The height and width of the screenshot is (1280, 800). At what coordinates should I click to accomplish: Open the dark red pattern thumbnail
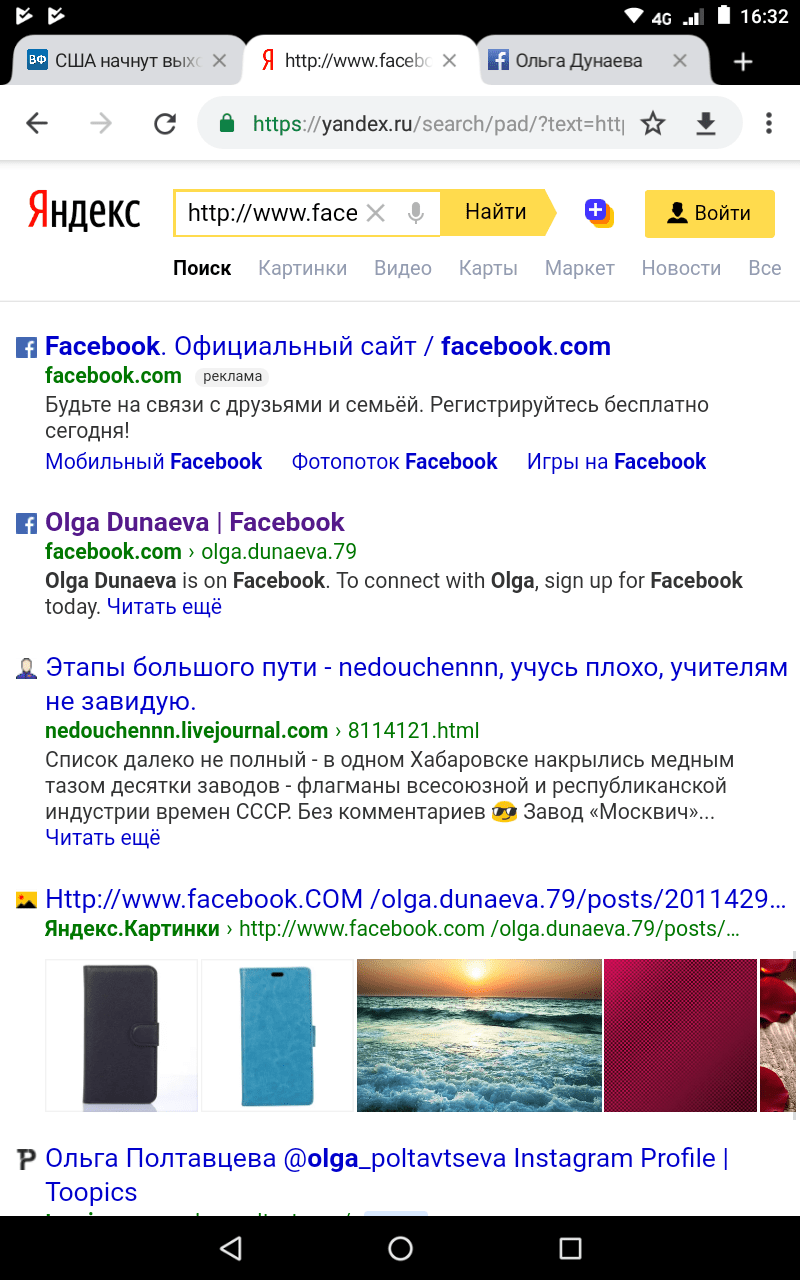click(x=680, y=1035)
